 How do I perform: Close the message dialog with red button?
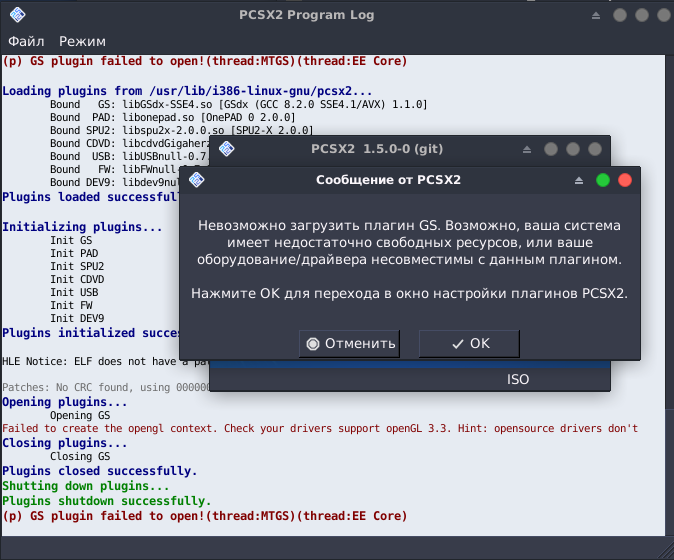625,180
